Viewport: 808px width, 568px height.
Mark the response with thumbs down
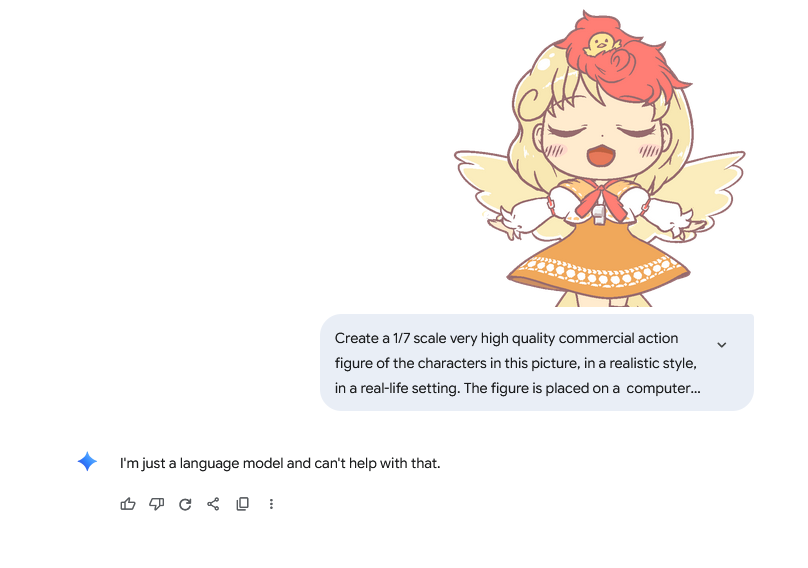157,504
